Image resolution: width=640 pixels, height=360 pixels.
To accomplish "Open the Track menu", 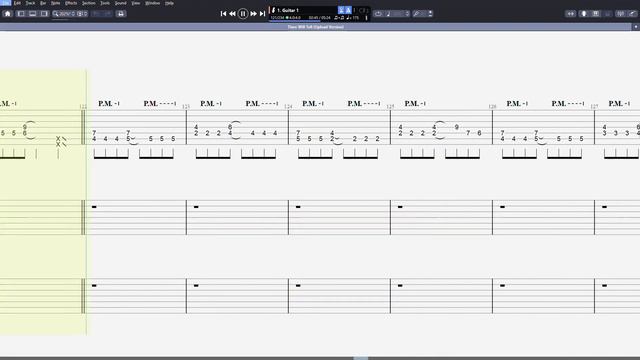I will tap(30, 3).
